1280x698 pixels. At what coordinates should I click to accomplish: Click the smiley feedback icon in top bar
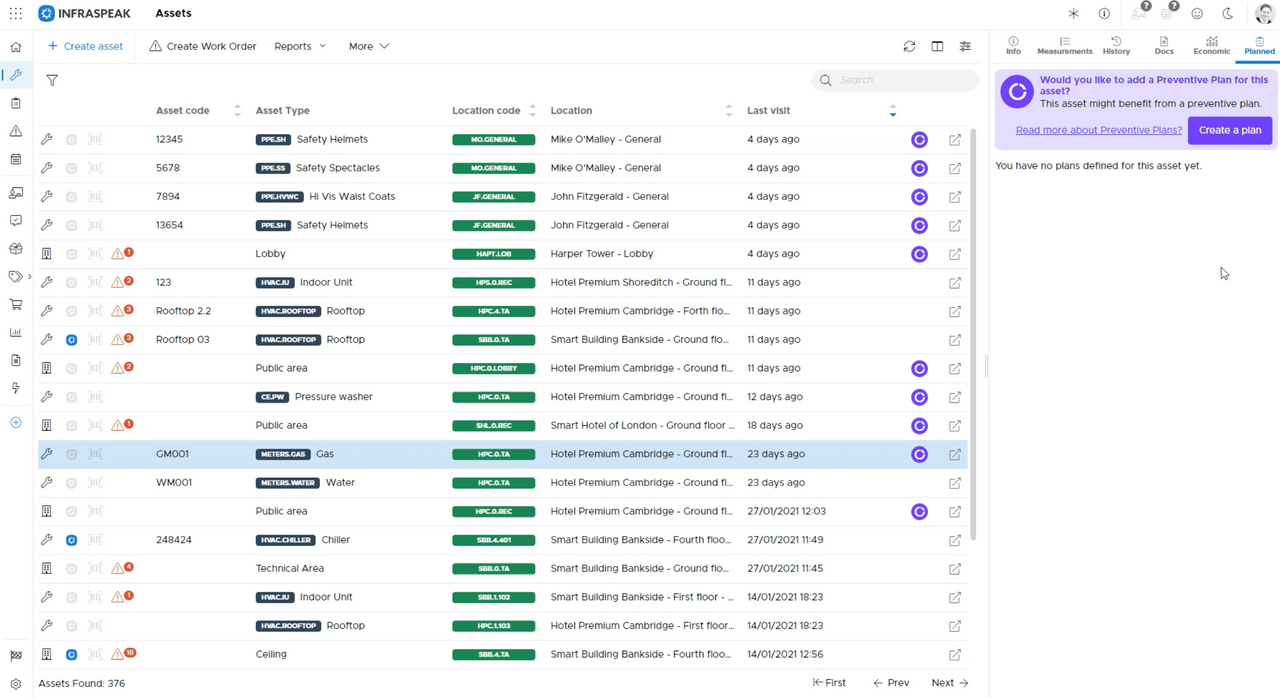coord(1197,13)
